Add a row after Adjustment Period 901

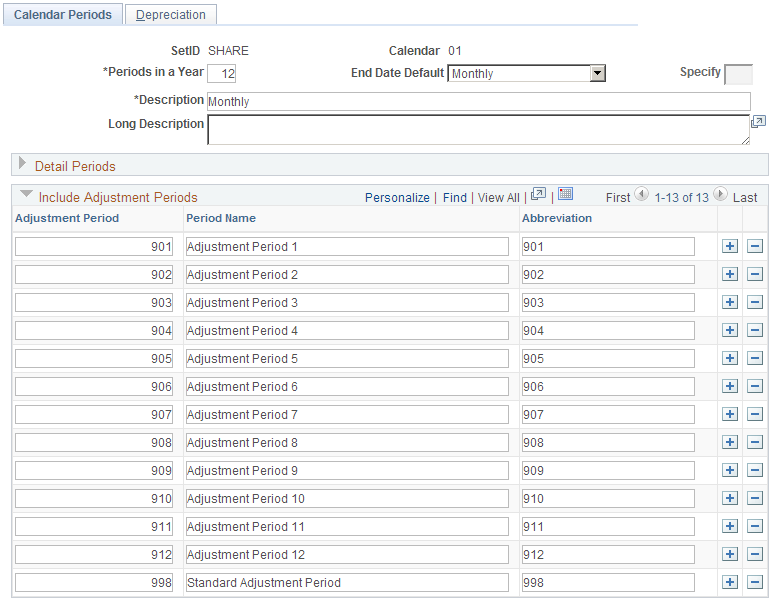(730, 246)
